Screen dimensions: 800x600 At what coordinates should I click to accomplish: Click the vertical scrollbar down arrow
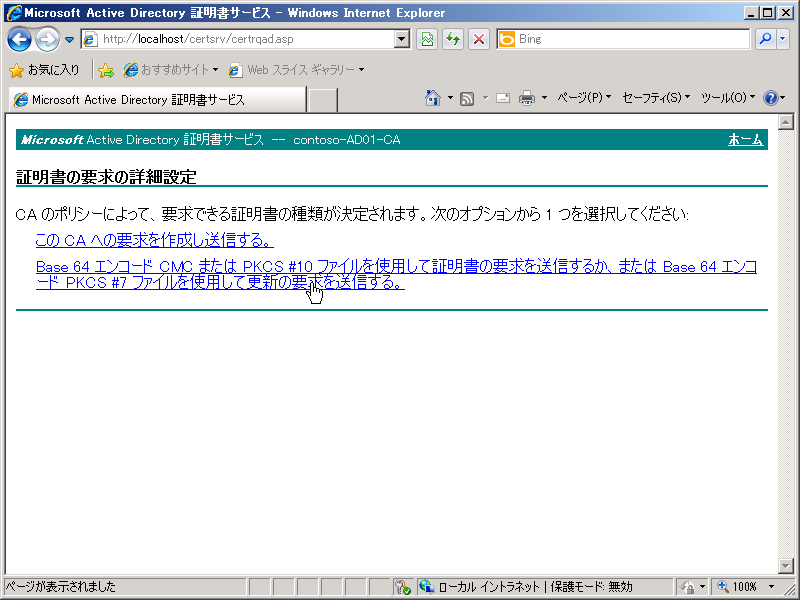(x=785, y=566)
